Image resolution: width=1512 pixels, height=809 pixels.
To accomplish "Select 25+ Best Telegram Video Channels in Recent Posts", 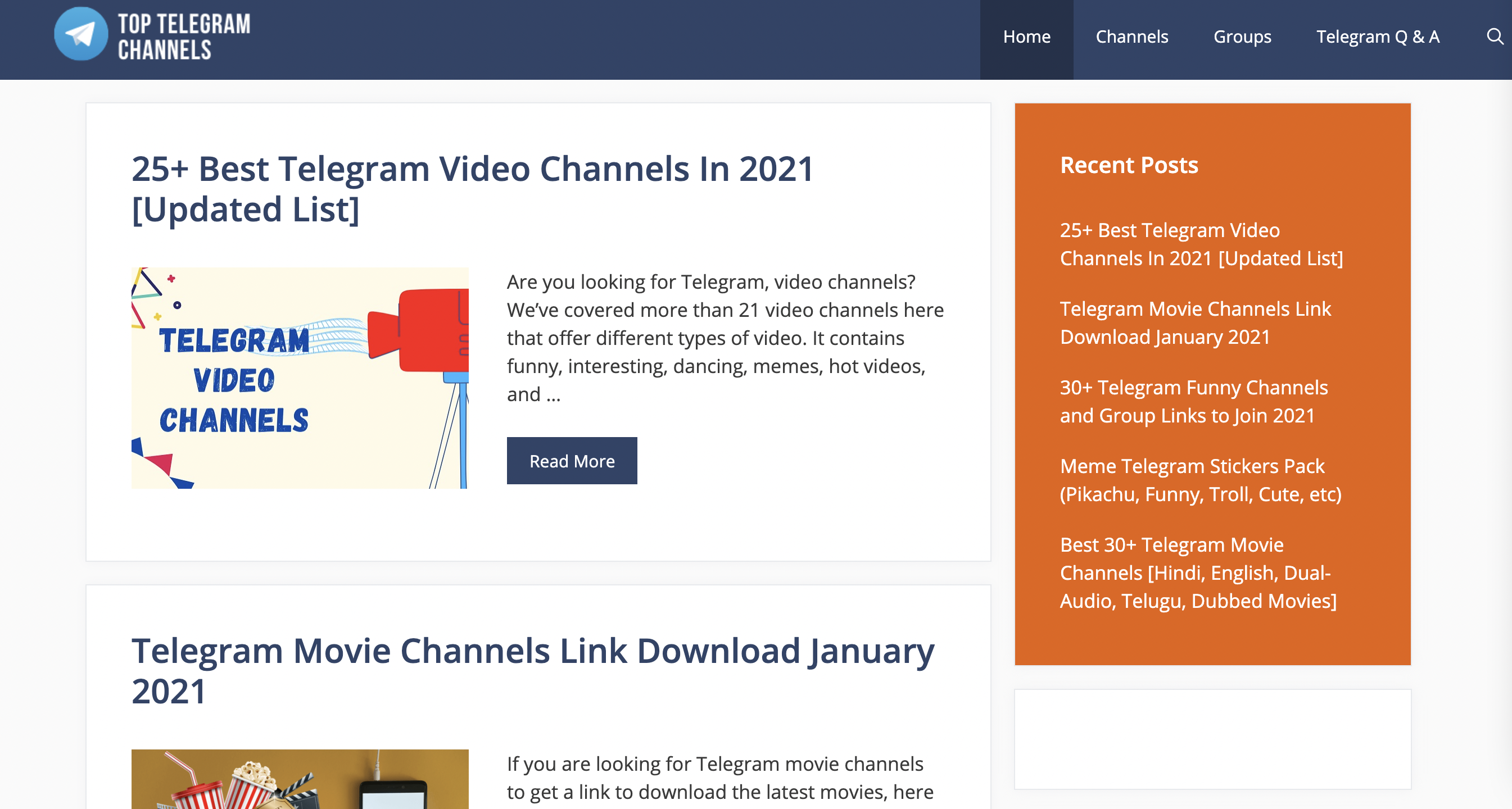I will tap(1201, 243).
